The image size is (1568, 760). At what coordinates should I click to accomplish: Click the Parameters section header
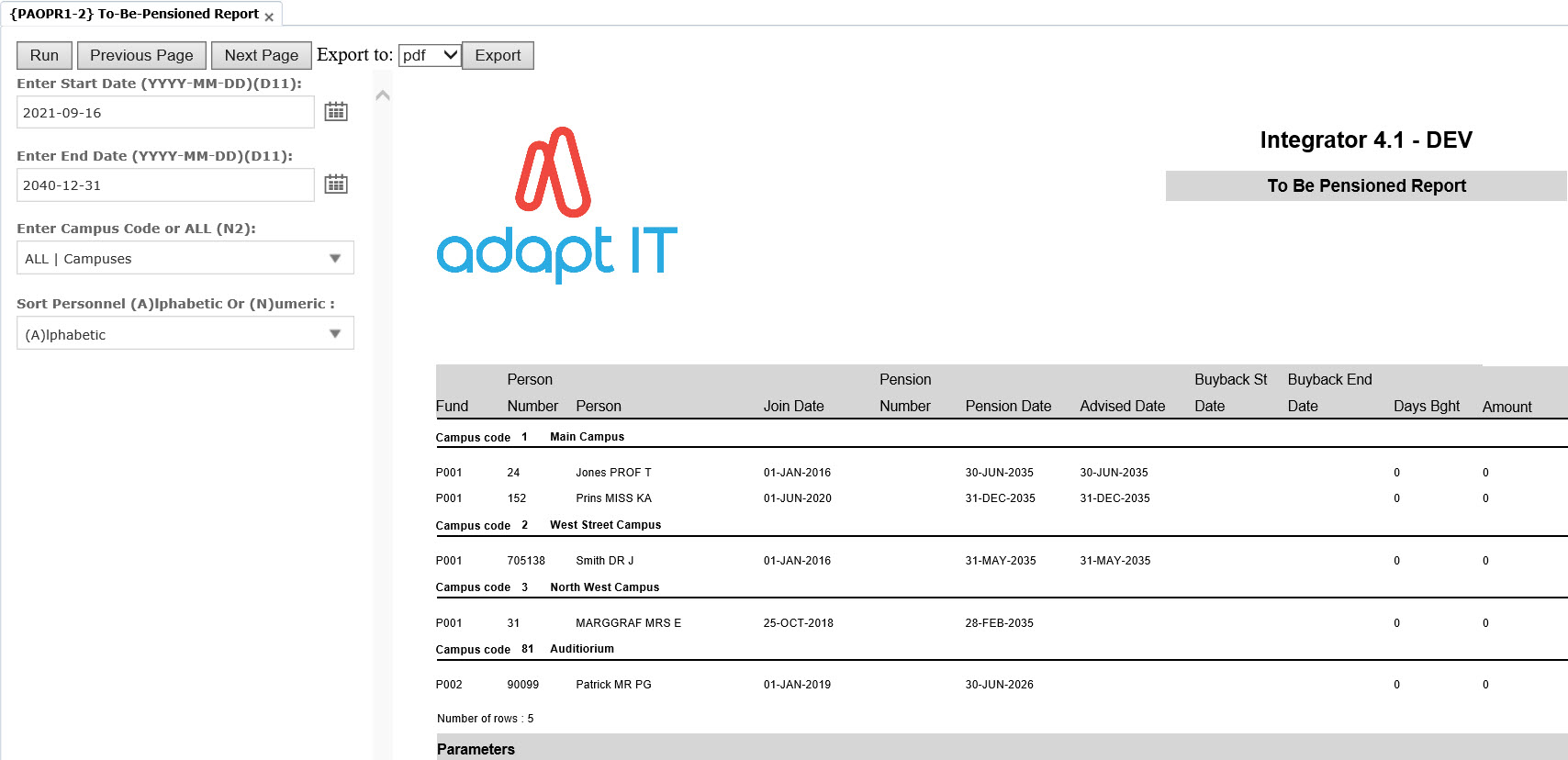tap(476, 749)
